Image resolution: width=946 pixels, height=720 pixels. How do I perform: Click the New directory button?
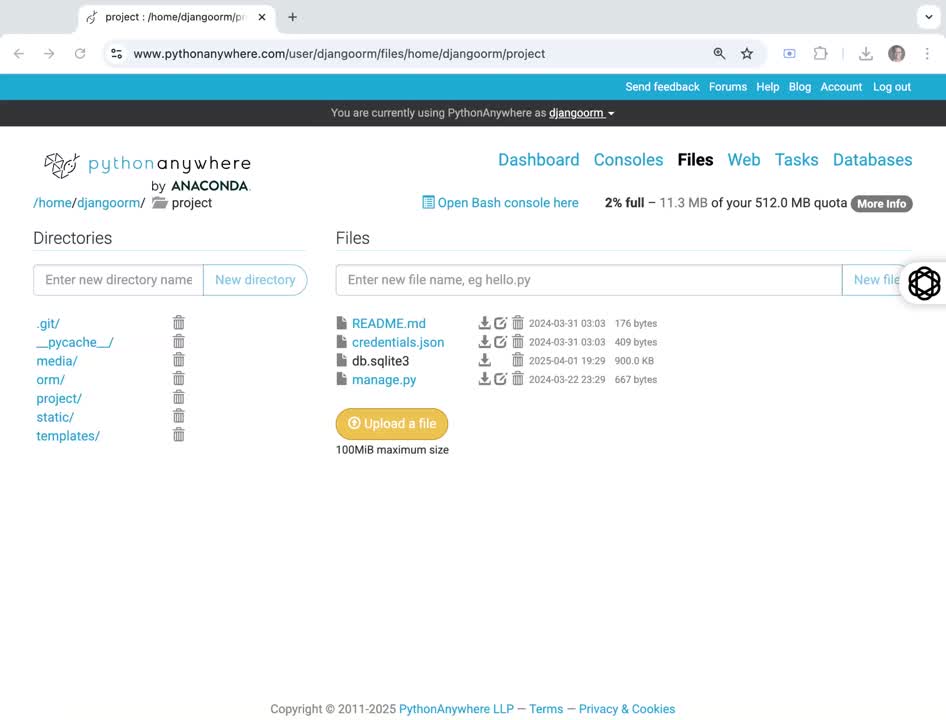(x=255, y=280)
